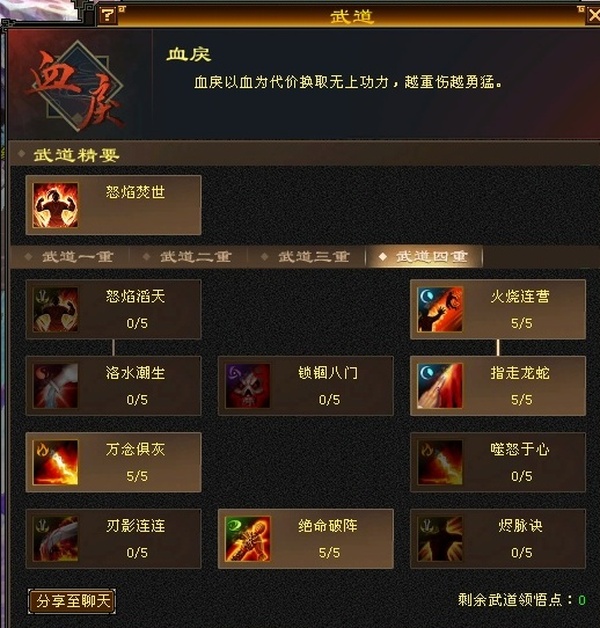This screenshot has width=600, height=628.
Task: Select the 刃影连连 skill icon
Action: coord(55,539)
